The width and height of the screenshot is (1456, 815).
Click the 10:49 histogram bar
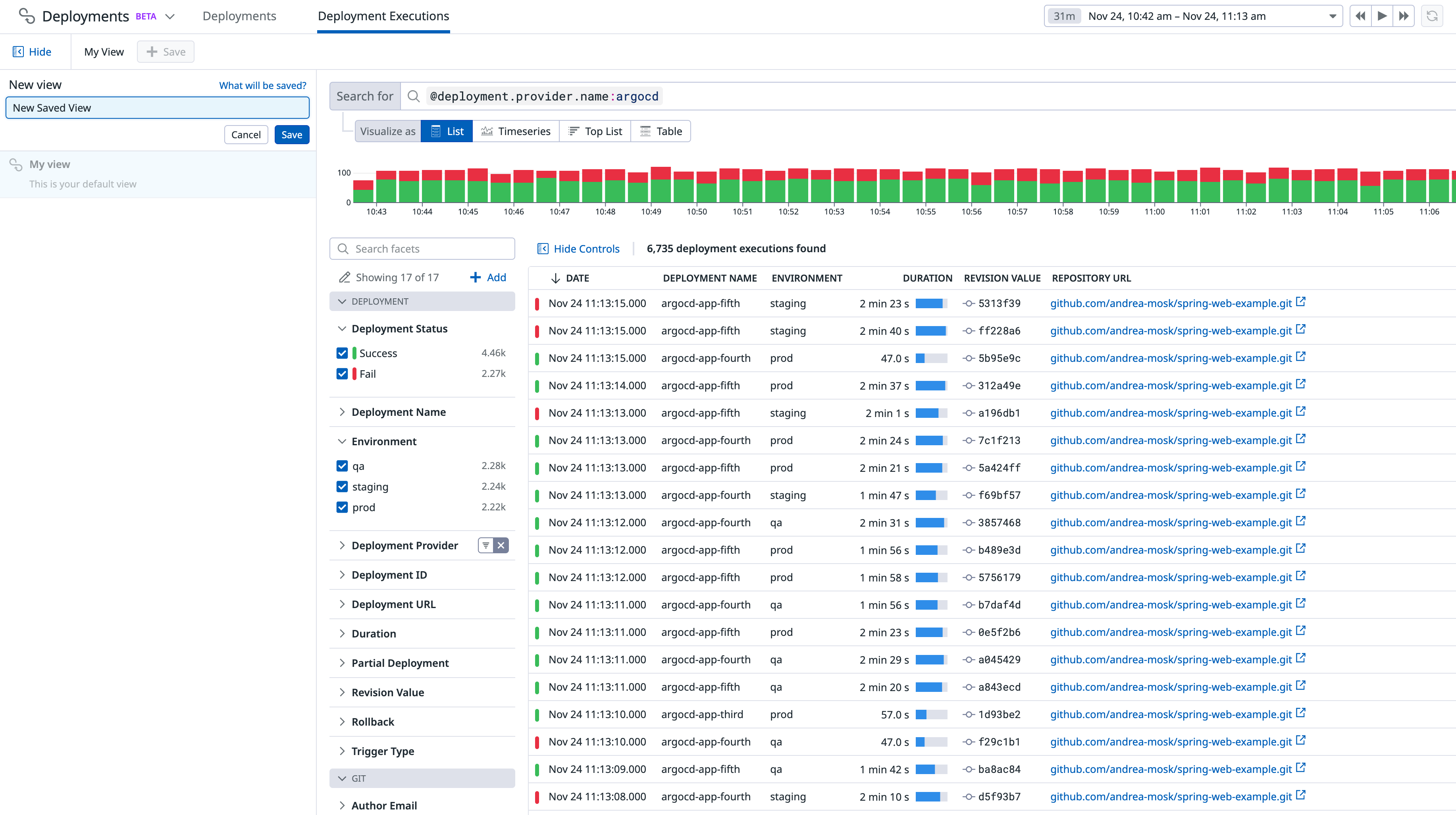(x=661, y=185)
